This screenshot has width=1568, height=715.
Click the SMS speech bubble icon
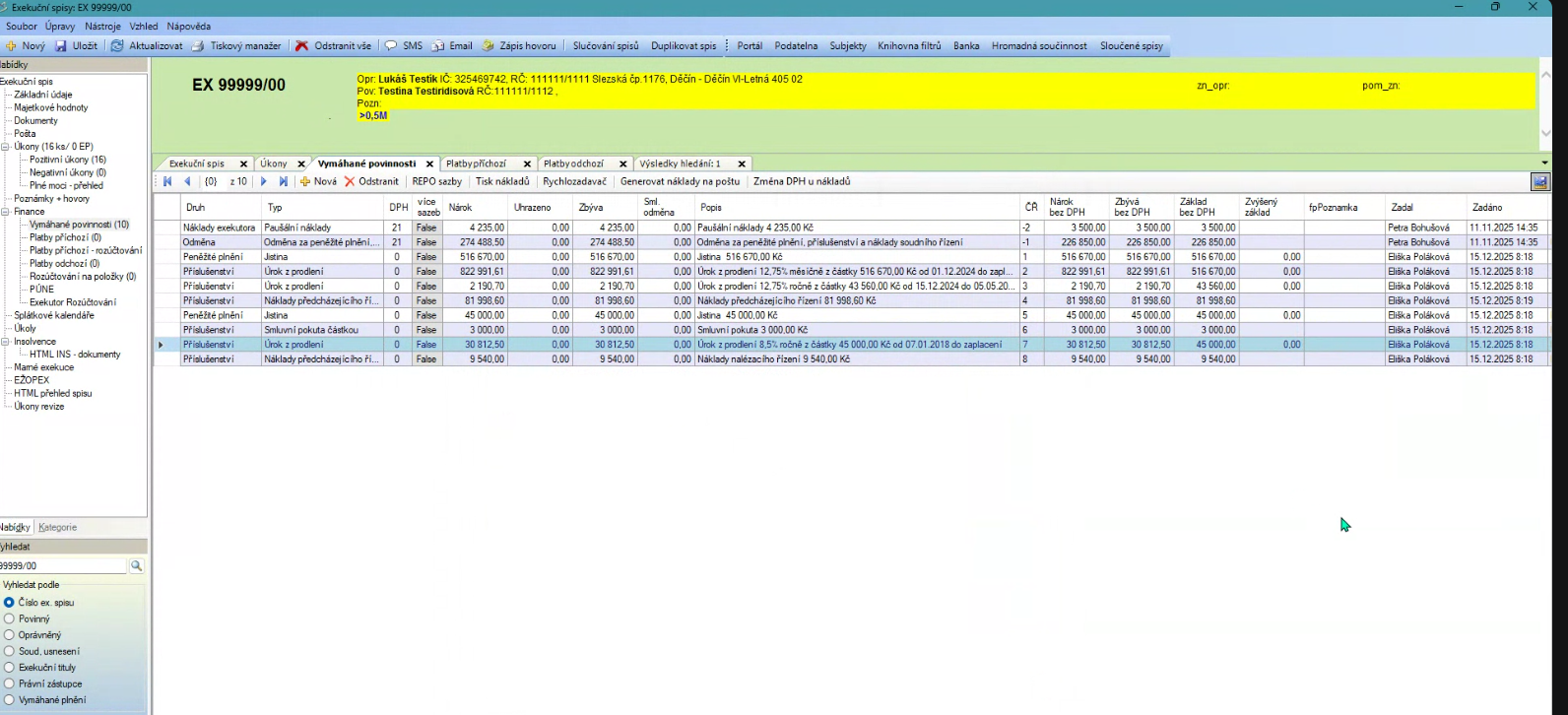(x=391, y=46)
